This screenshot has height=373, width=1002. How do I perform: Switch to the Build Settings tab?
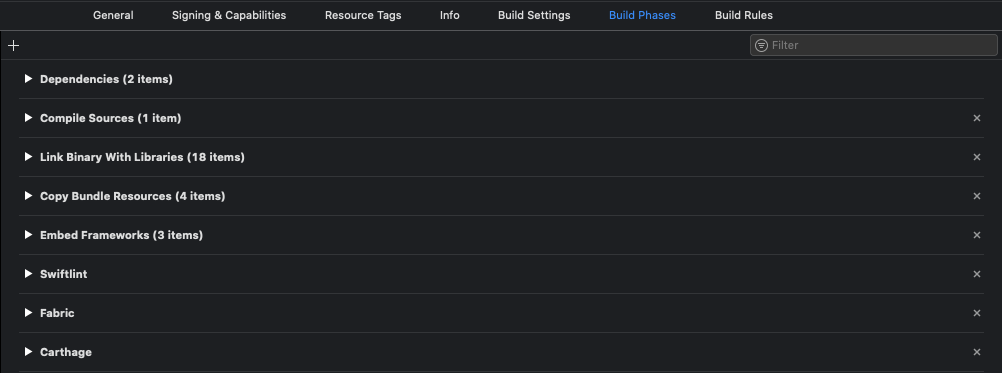tap(534, 15)
